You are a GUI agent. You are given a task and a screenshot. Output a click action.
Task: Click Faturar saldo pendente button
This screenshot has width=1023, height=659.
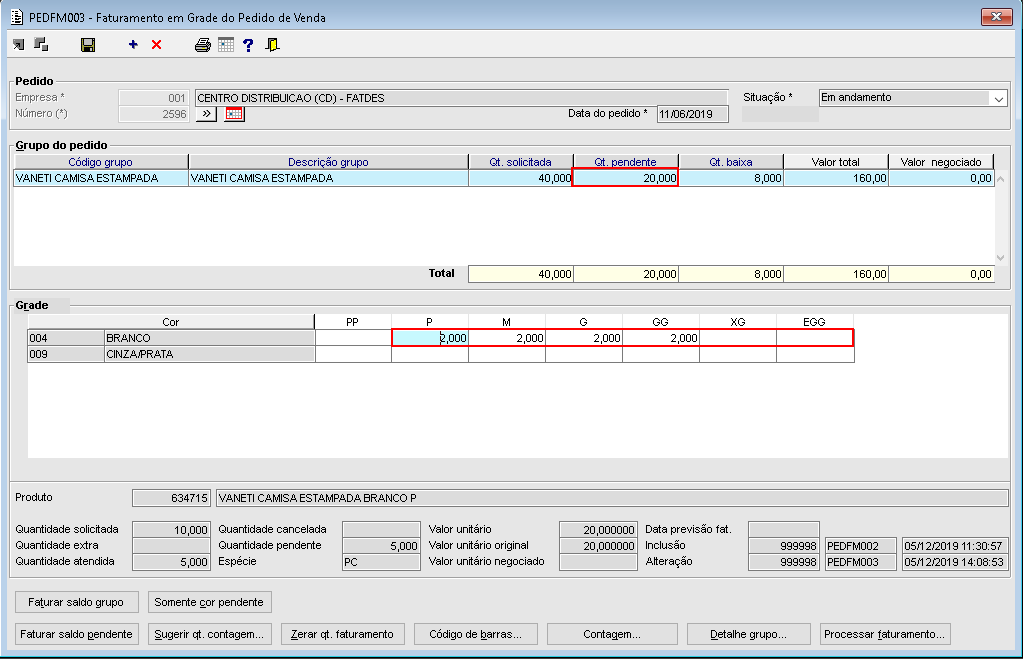tap(76, 634)
